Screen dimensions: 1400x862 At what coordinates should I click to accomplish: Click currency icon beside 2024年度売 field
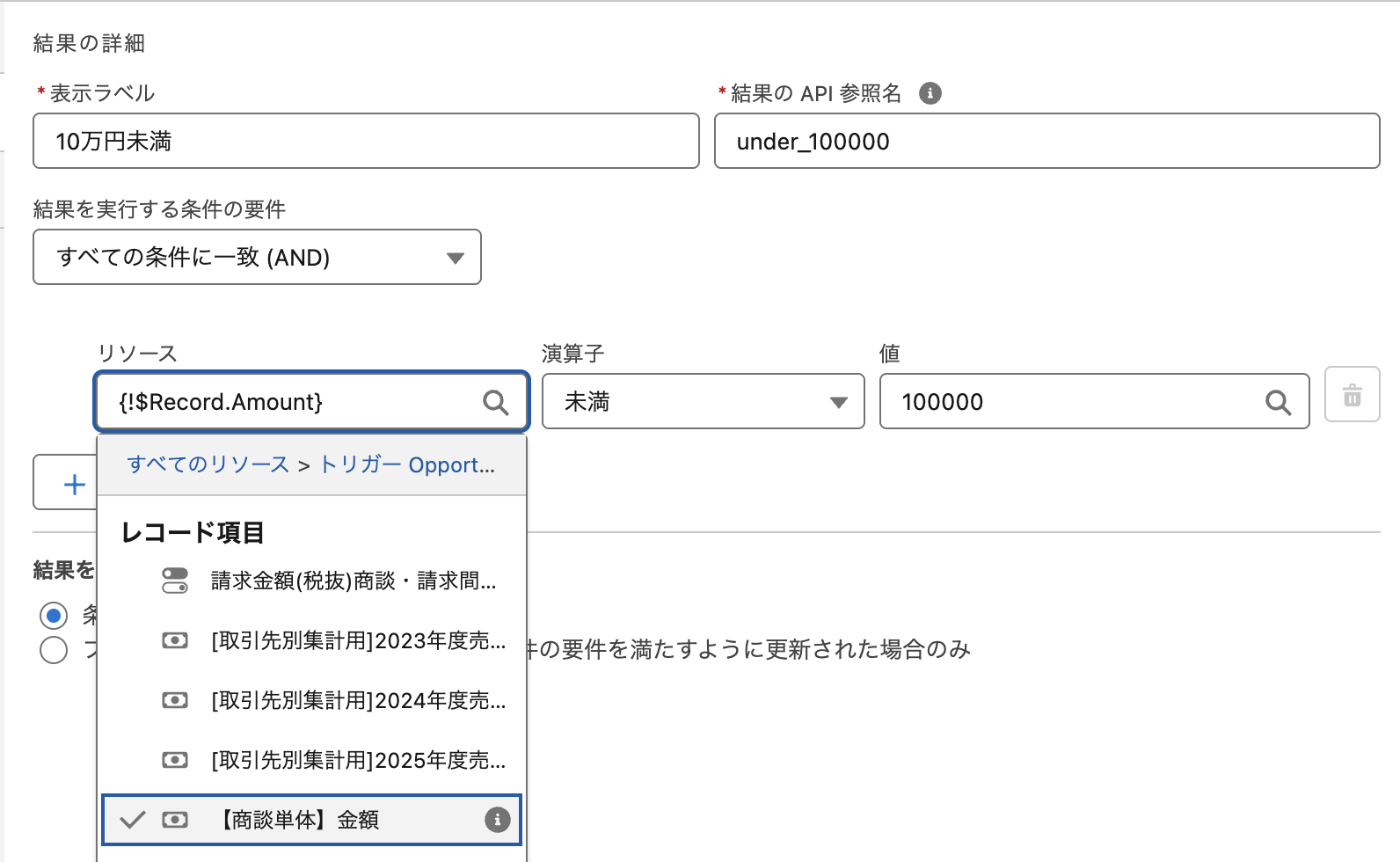(175, 700)
